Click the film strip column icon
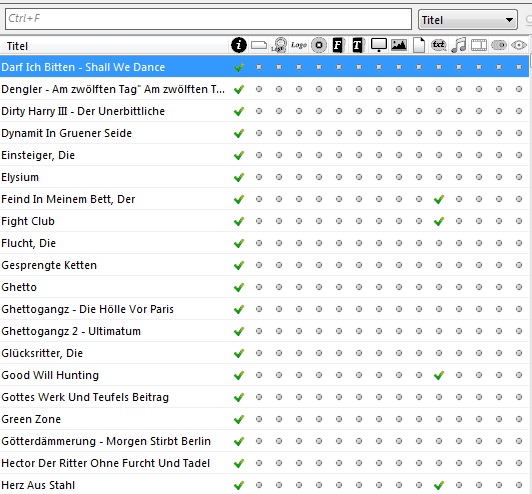This screenshot has height=494, width=532. [x=479, y=45]
